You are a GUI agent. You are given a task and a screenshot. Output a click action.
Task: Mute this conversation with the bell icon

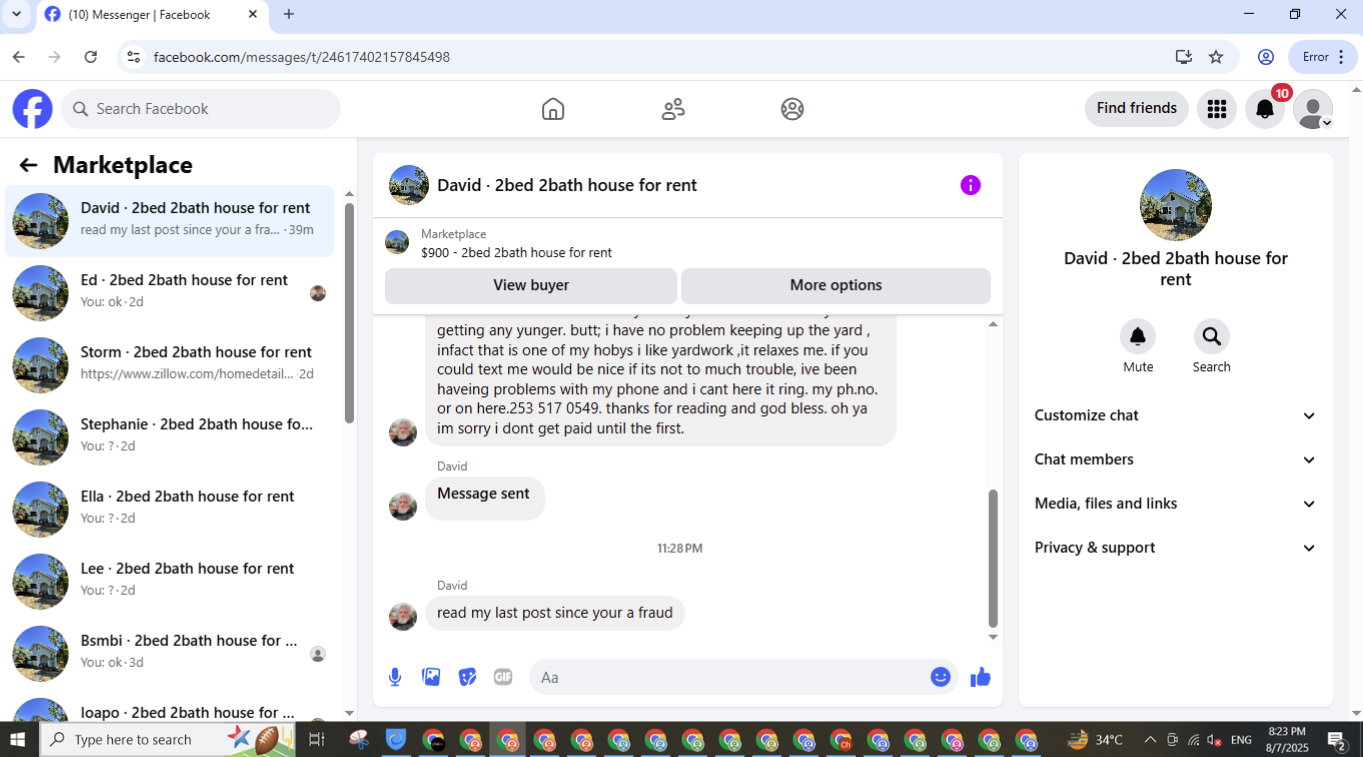1138,336
